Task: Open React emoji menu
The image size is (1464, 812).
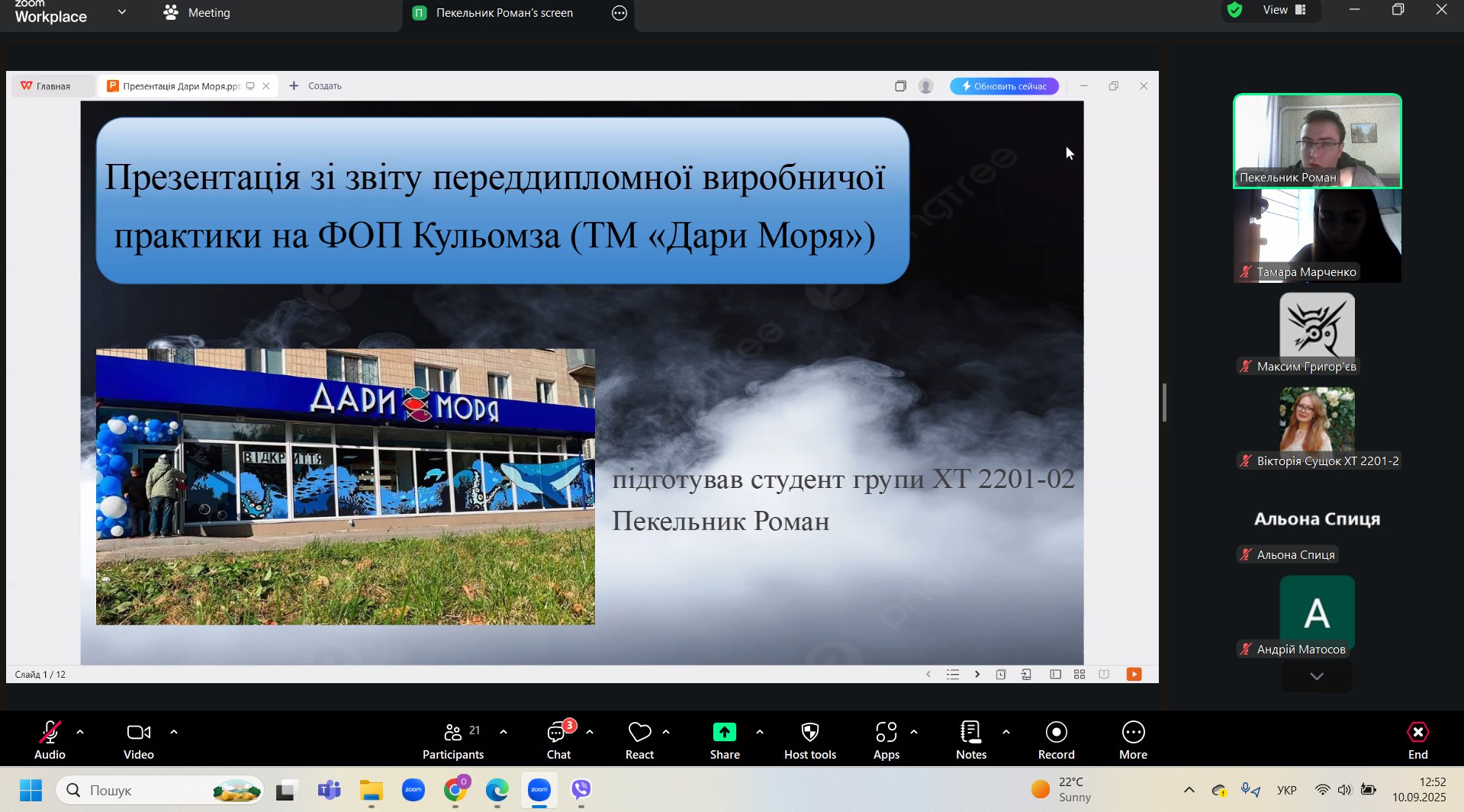Action: 639,740
